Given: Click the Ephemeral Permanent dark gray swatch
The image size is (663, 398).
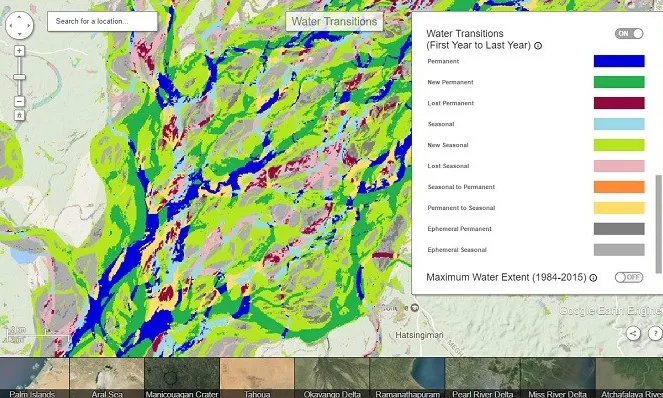Looking at the screenshot, I should pyautogui.click(x=619, y=229).
